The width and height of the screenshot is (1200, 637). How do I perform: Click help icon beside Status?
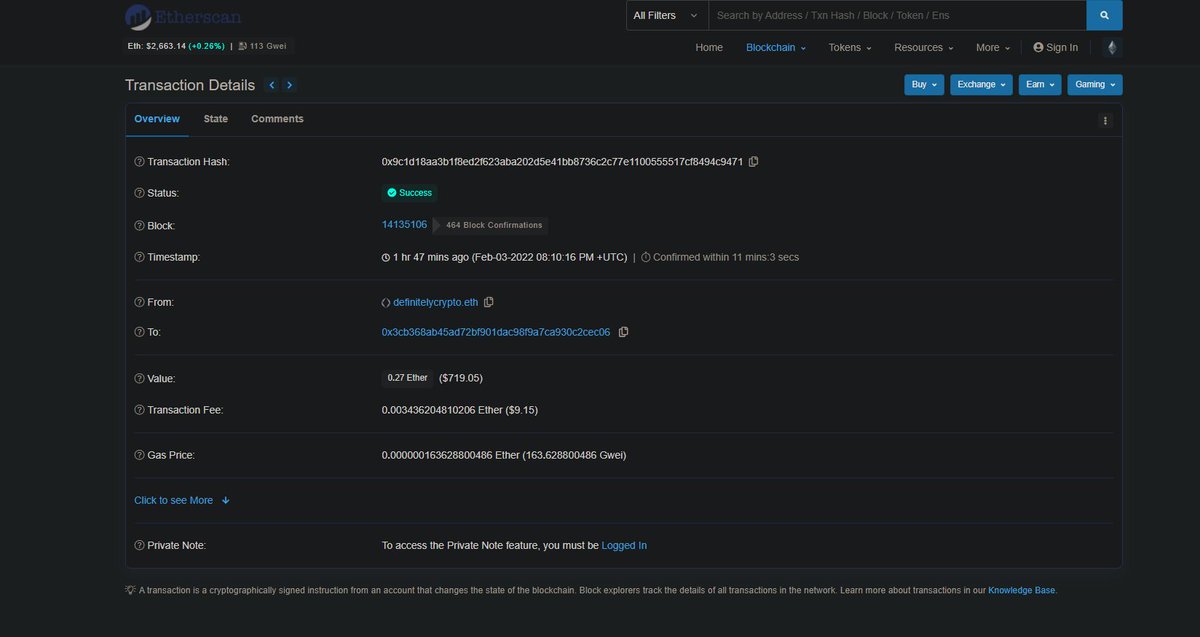(x=139, y=193)
